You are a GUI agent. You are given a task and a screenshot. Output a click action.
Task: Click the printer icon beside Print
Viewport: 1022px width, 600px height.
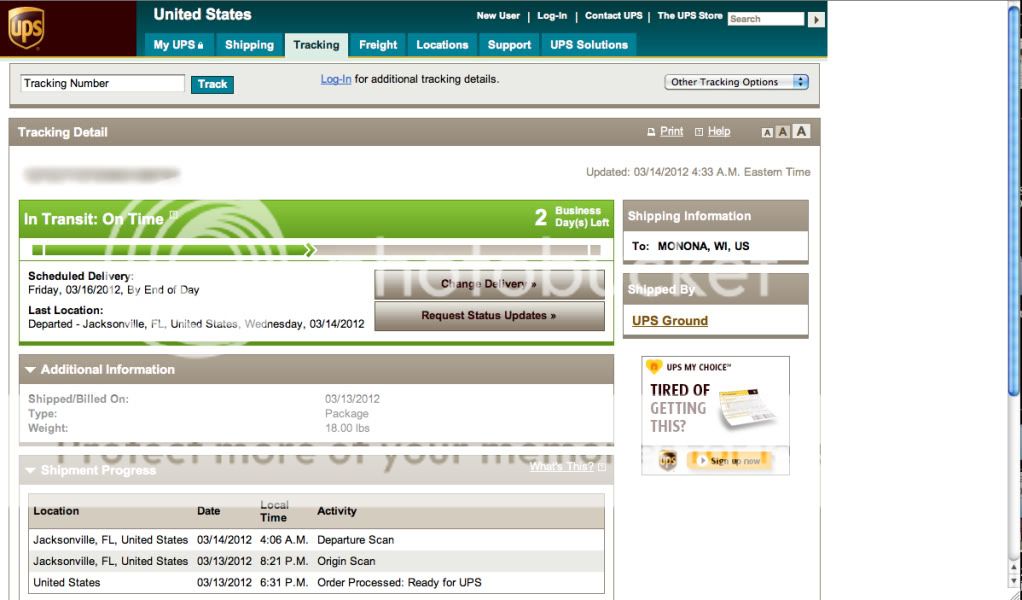coord(651,132)
